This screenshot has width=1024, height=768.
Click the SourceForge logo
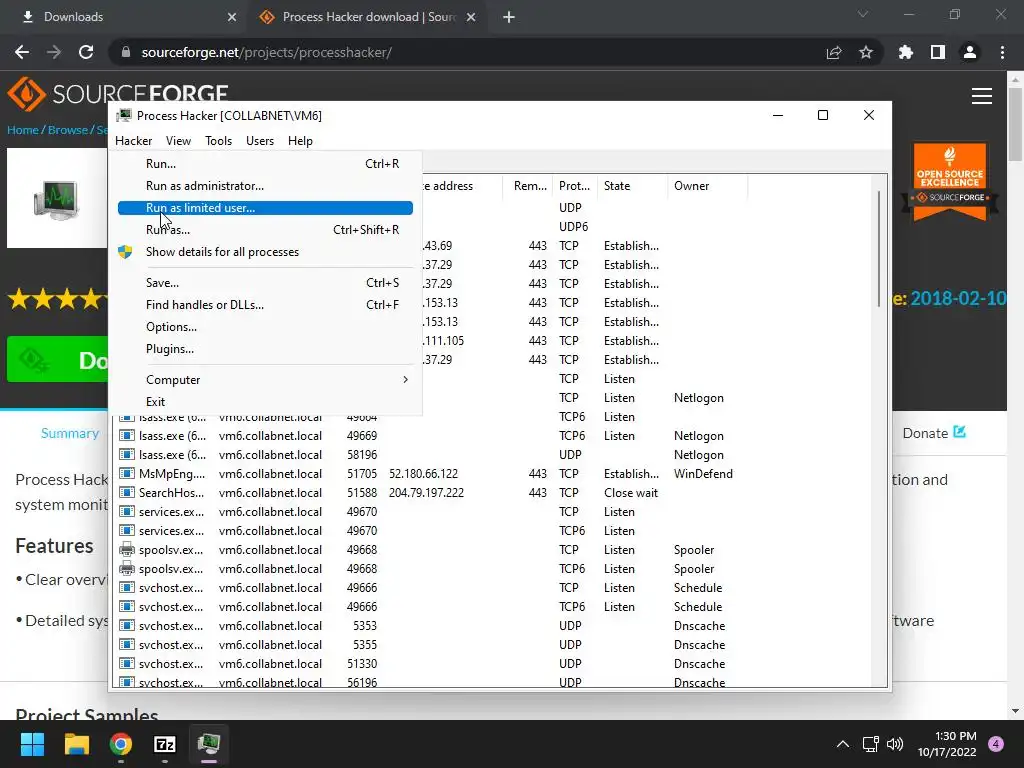click(118, 94)
